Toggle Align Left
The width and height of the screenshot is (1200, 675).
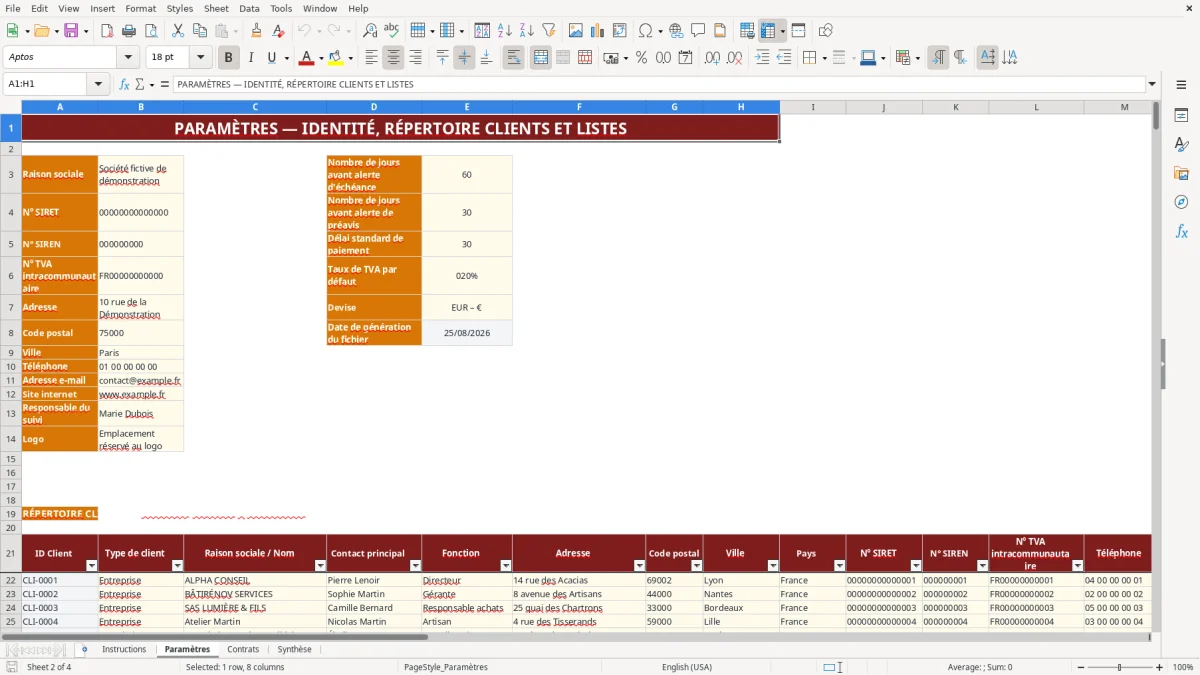[x=371, y=58]
